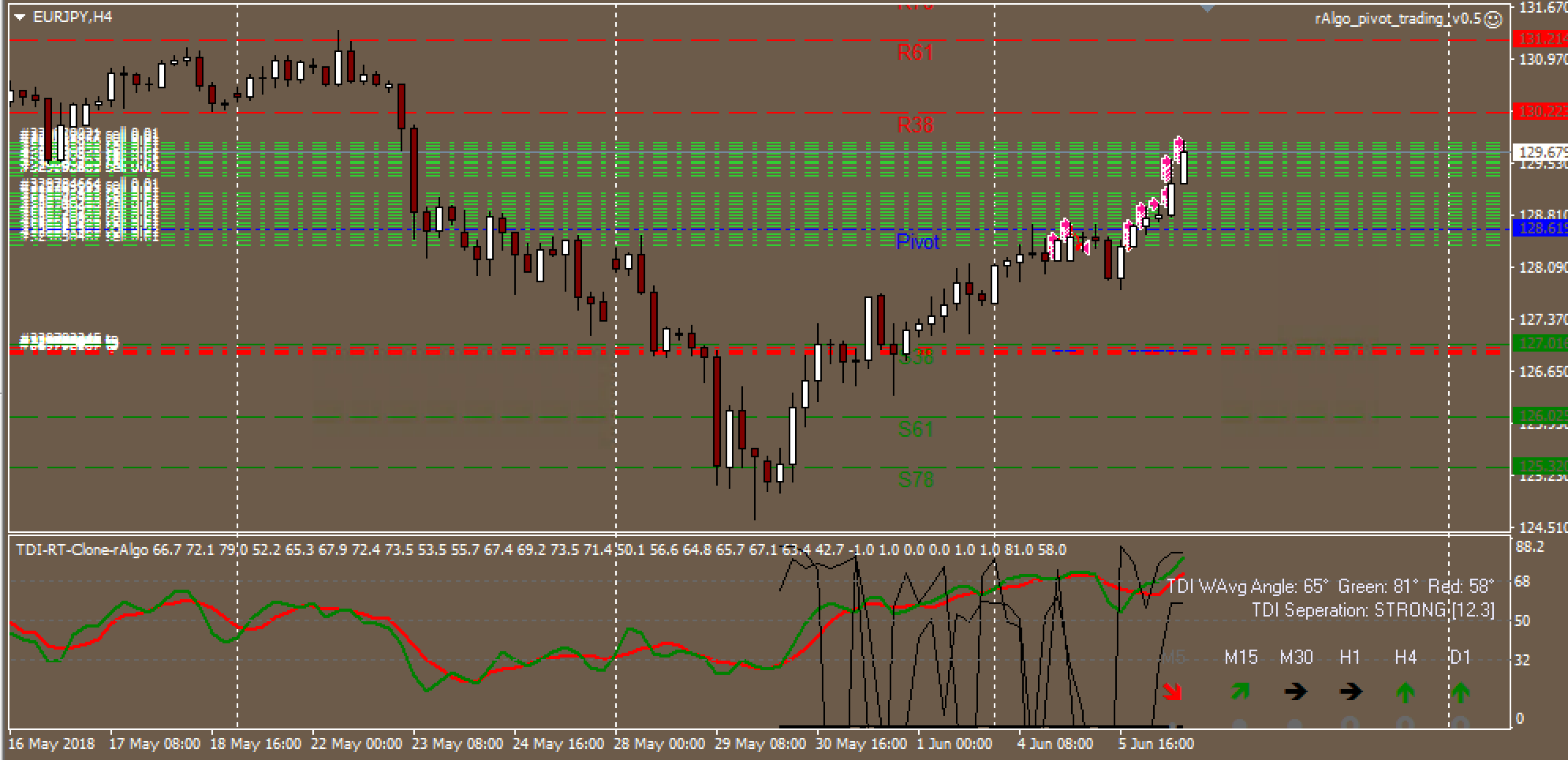Open the EURJPY,H4 one-click trading triangle

click(x=20, y=17)
